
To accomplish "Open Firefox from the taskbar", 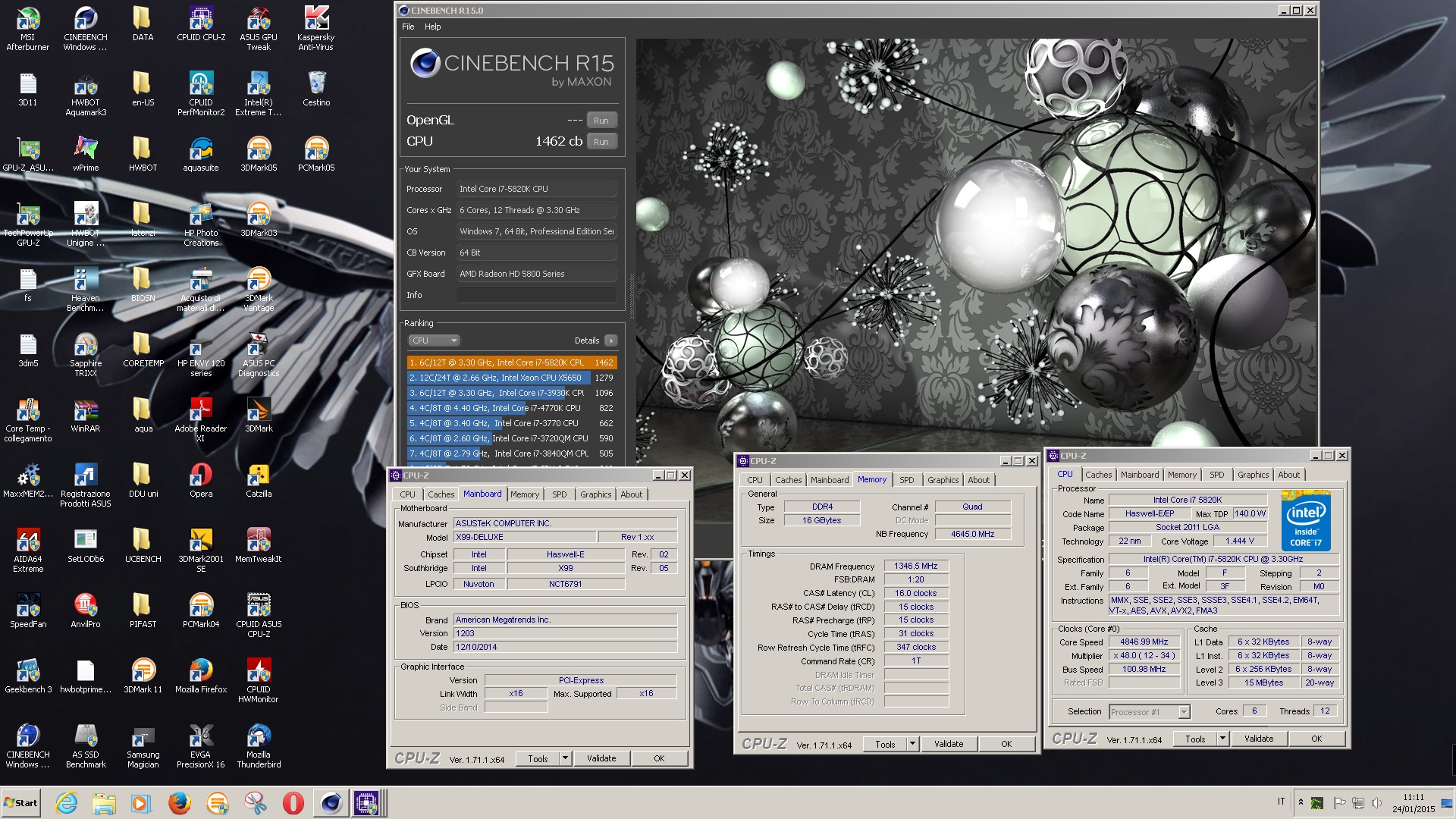I will [x=180, y=803].
